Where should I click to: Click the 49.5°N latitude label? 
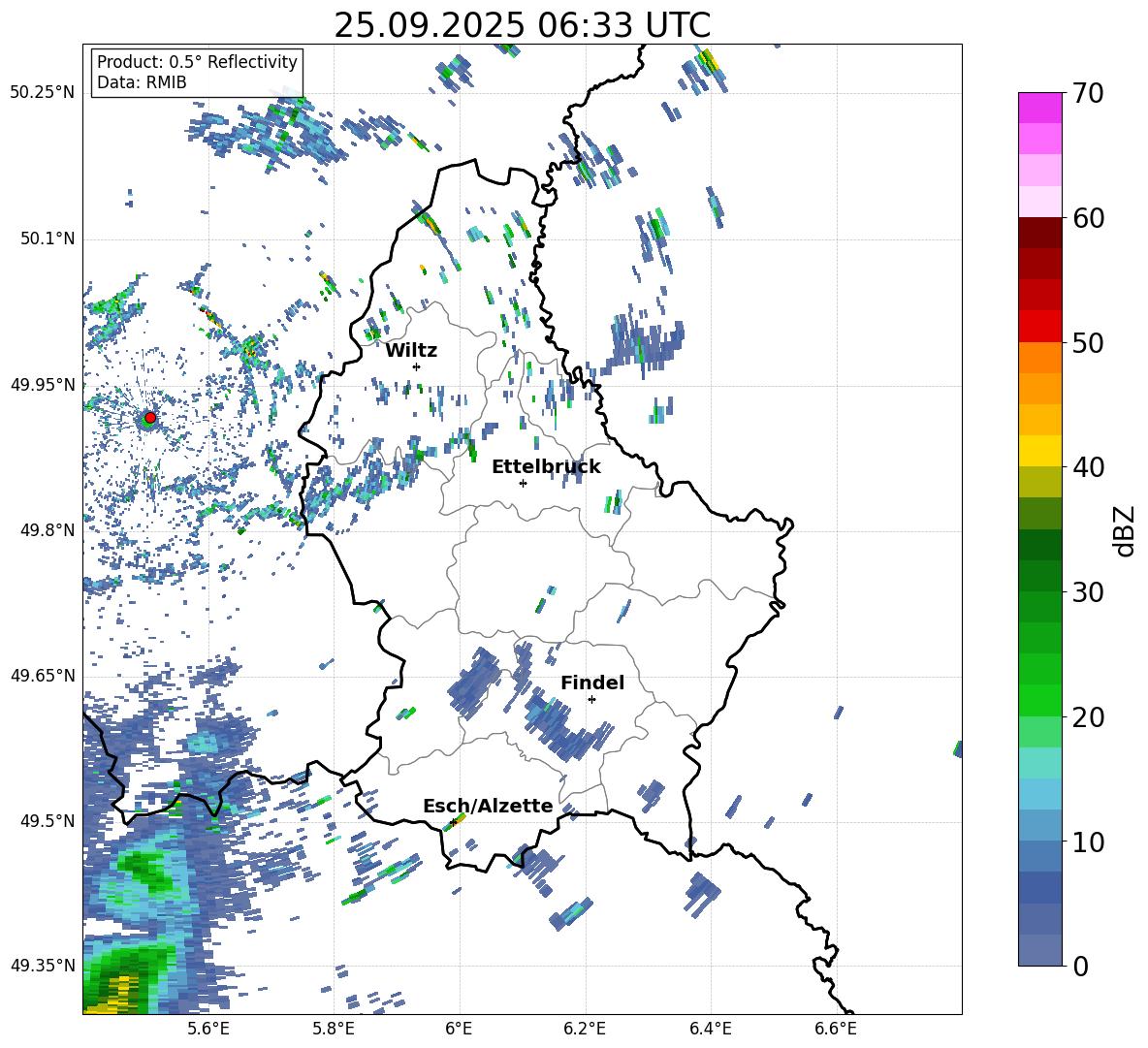(x=48, y=820)
